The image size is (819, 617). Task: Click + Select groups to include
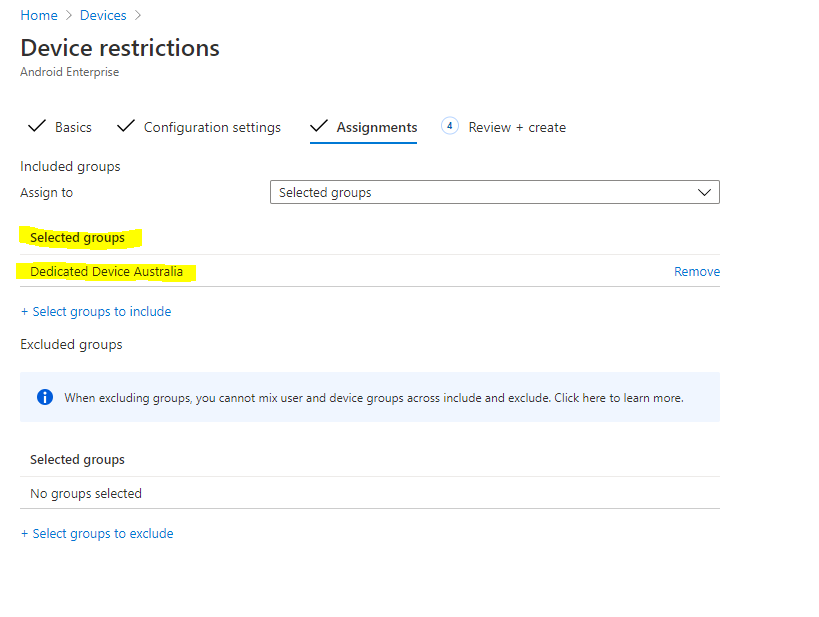point(96,312)
